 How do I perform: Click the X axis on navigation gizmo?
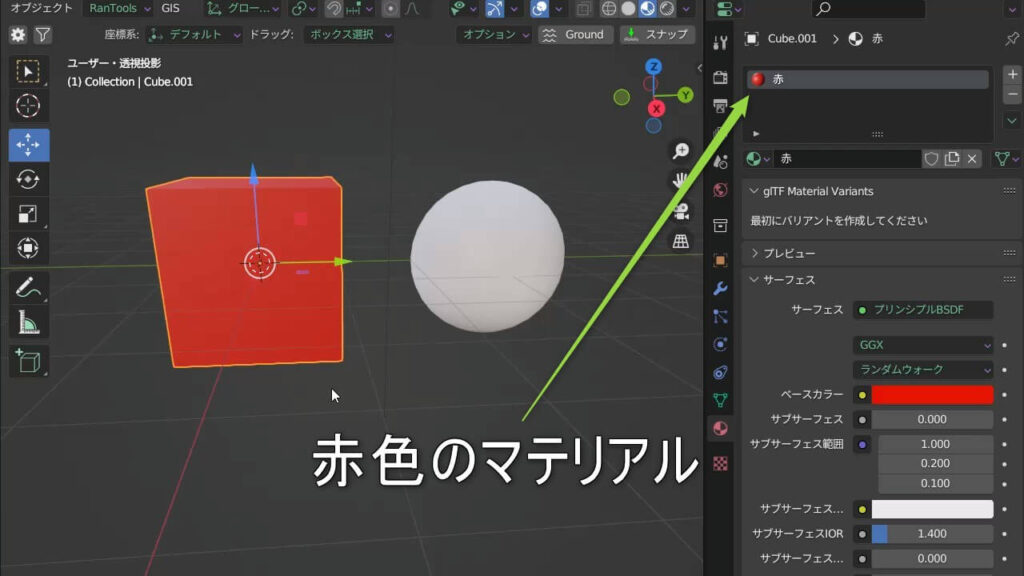pos(656,108)
